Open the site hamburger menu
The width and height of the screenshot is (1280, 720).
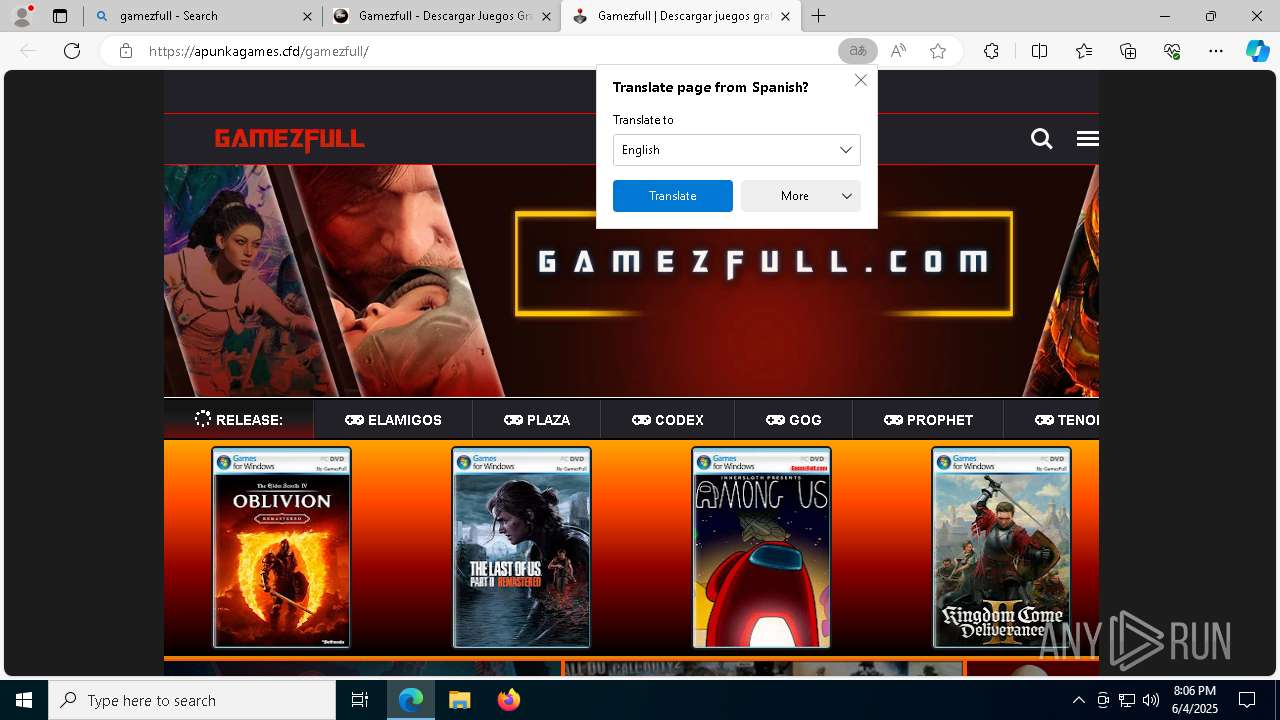coord(1088,139)
